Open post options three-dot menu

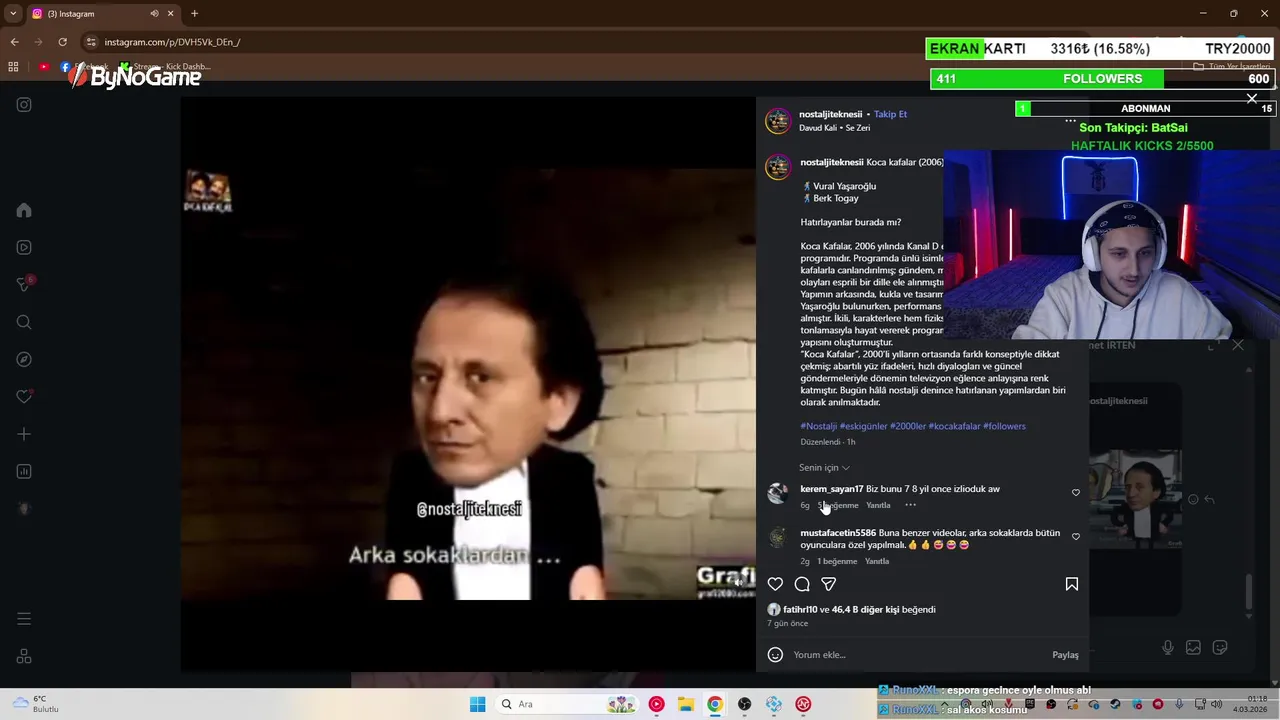click(1070, 121)
